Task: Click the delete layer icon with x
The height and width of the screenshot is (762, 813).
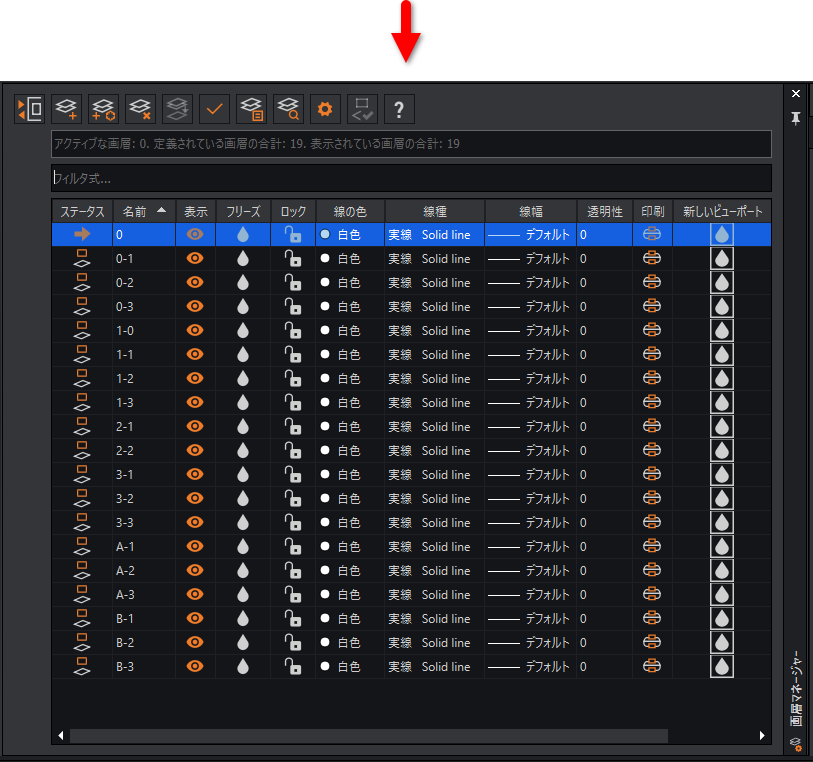Action: [140, 109]
